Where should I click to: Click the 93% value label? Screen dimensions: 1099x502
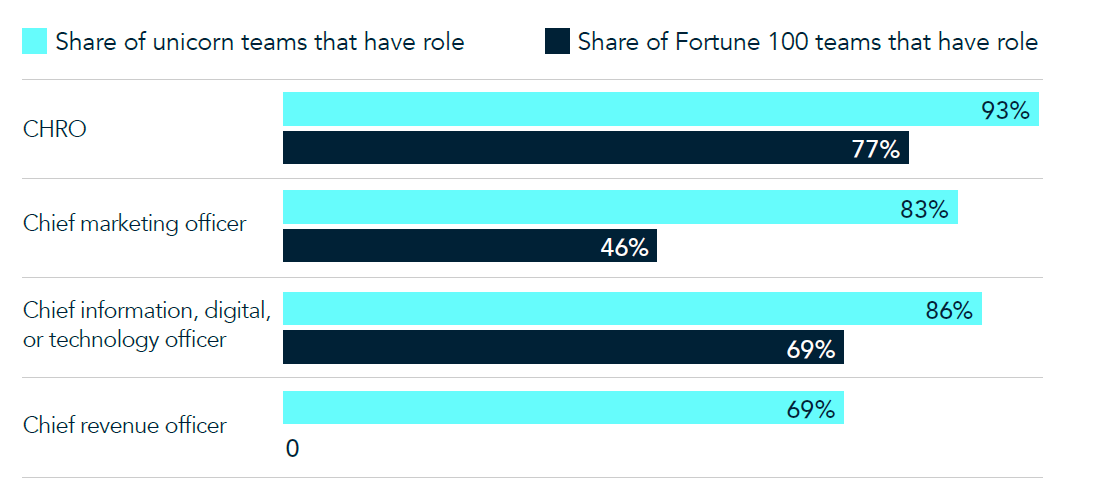(x=1005, y=110)
